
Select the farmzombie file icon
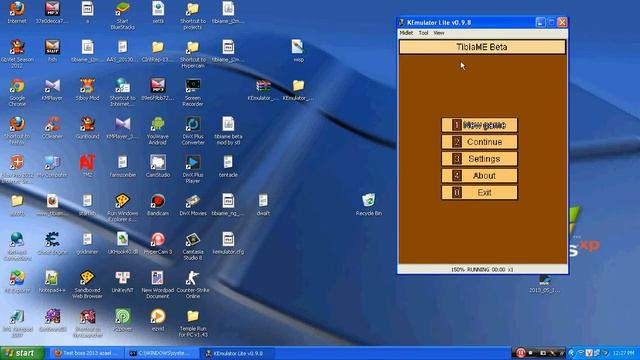point(122,166)
